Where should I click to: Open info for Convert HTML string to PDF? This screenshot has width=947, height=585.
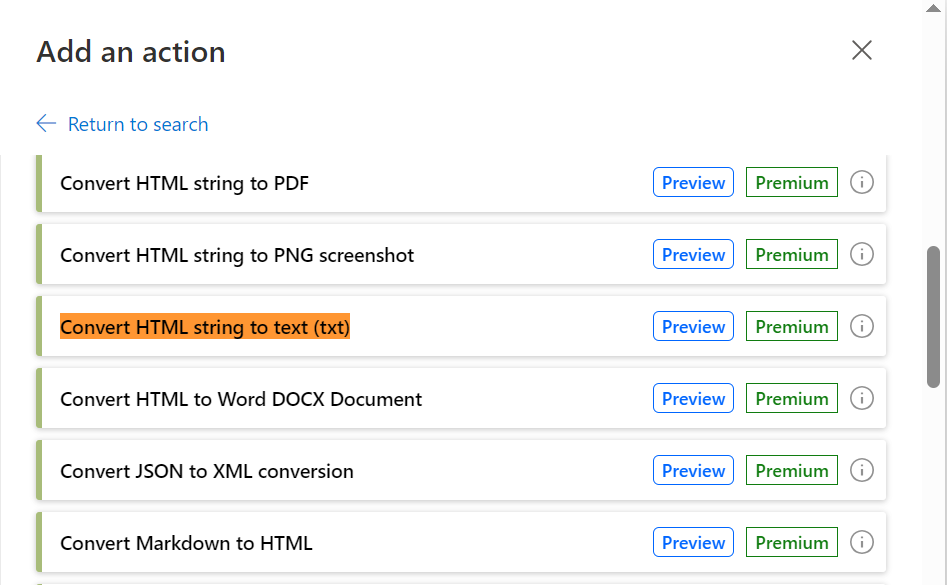click(x=862, y=182)
